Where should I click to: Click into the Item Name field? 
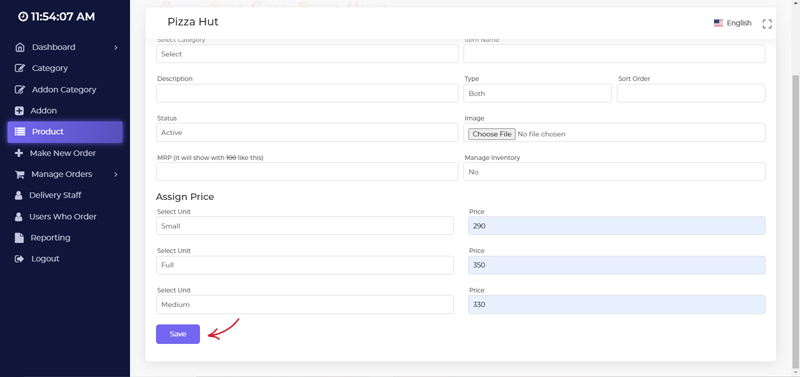coord(614,54)
